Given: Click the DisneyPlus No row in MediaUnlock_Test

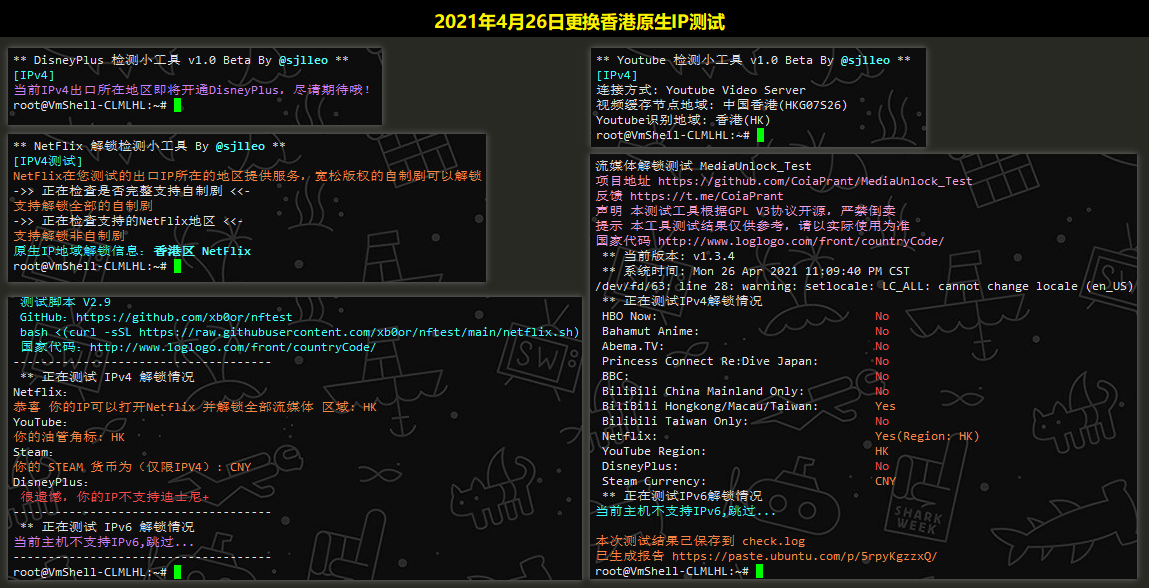Looking at the screenshot, I should tap(745, 466).
